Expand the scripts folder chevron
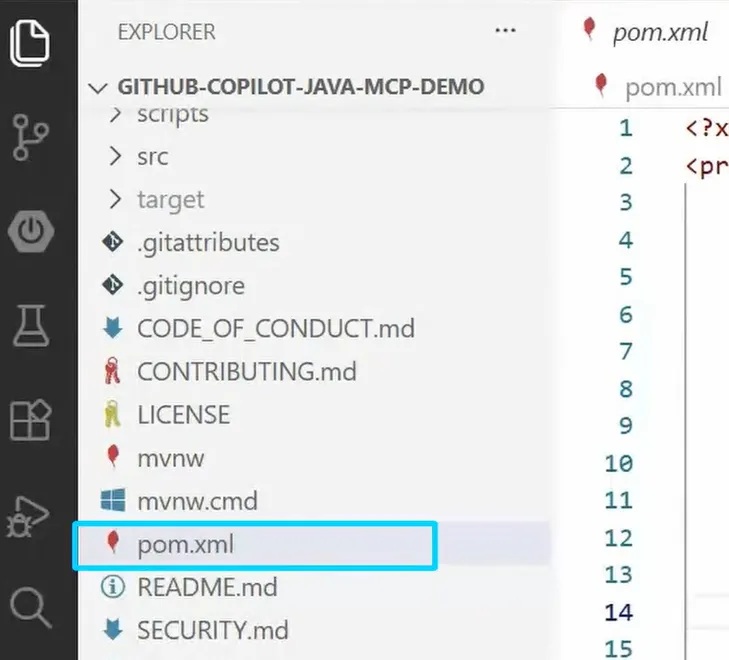 [115, 114]
